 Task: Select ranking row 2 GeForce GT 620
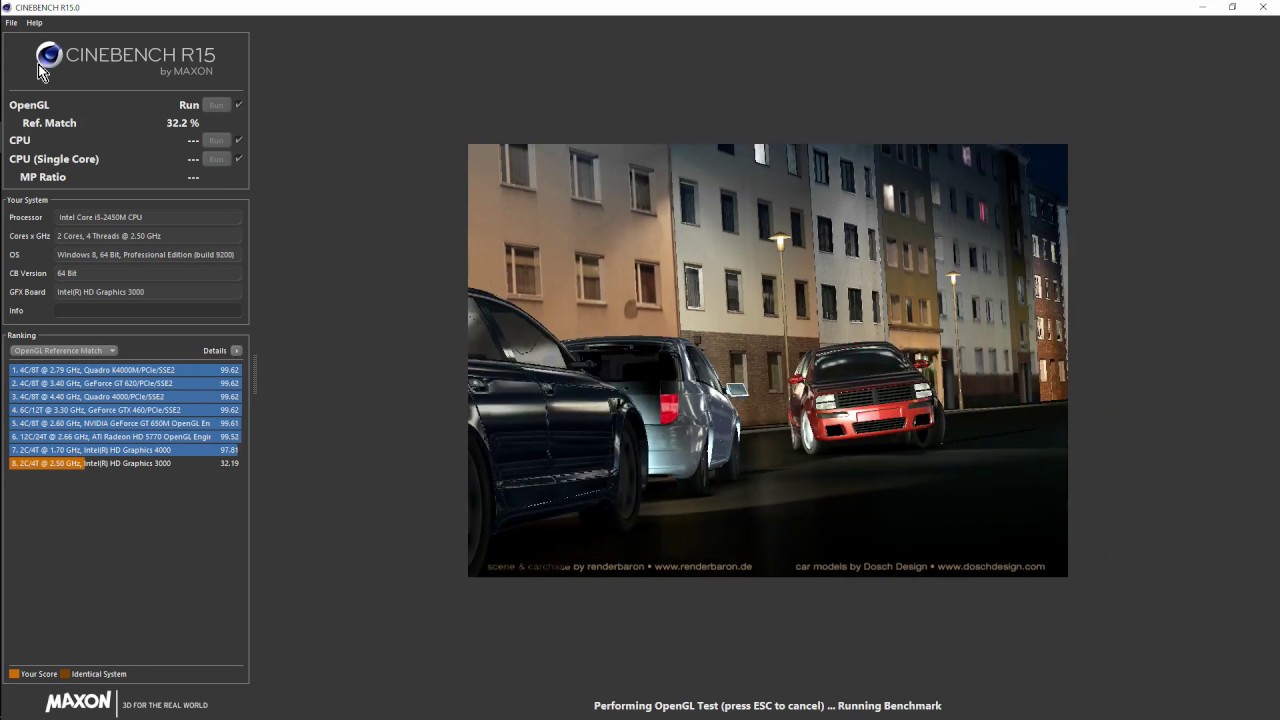click(125, 383)
